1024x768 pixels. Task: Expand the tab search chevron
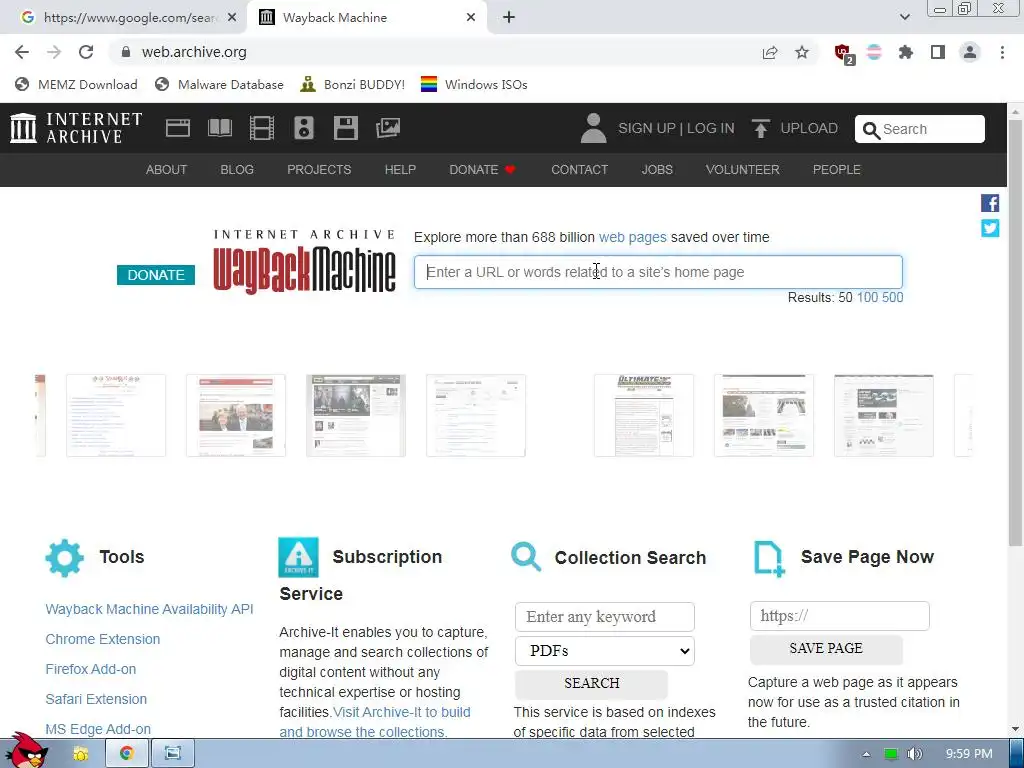(904, 18)
